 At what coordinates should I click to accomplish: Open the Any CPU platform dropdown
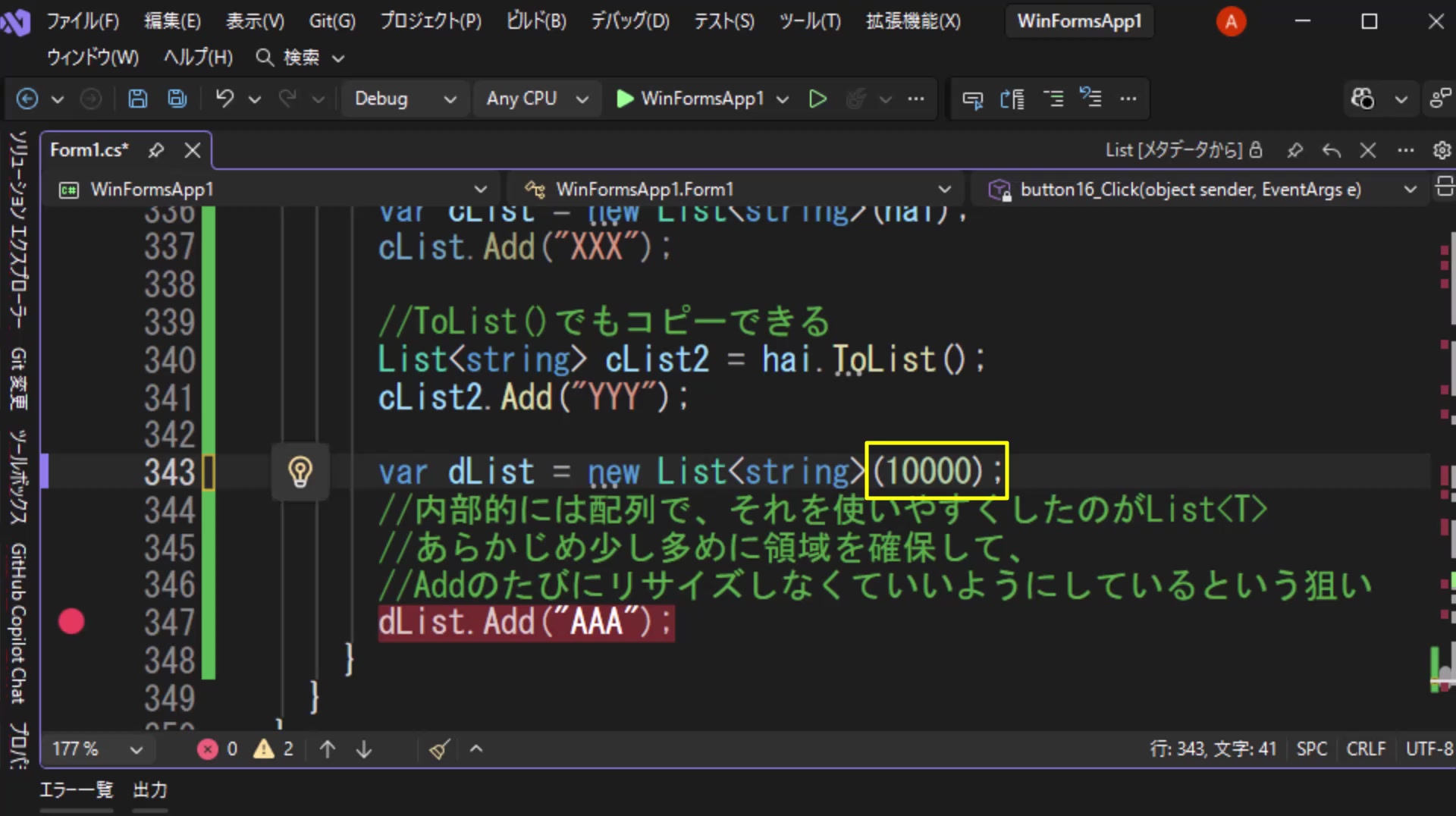538,99
